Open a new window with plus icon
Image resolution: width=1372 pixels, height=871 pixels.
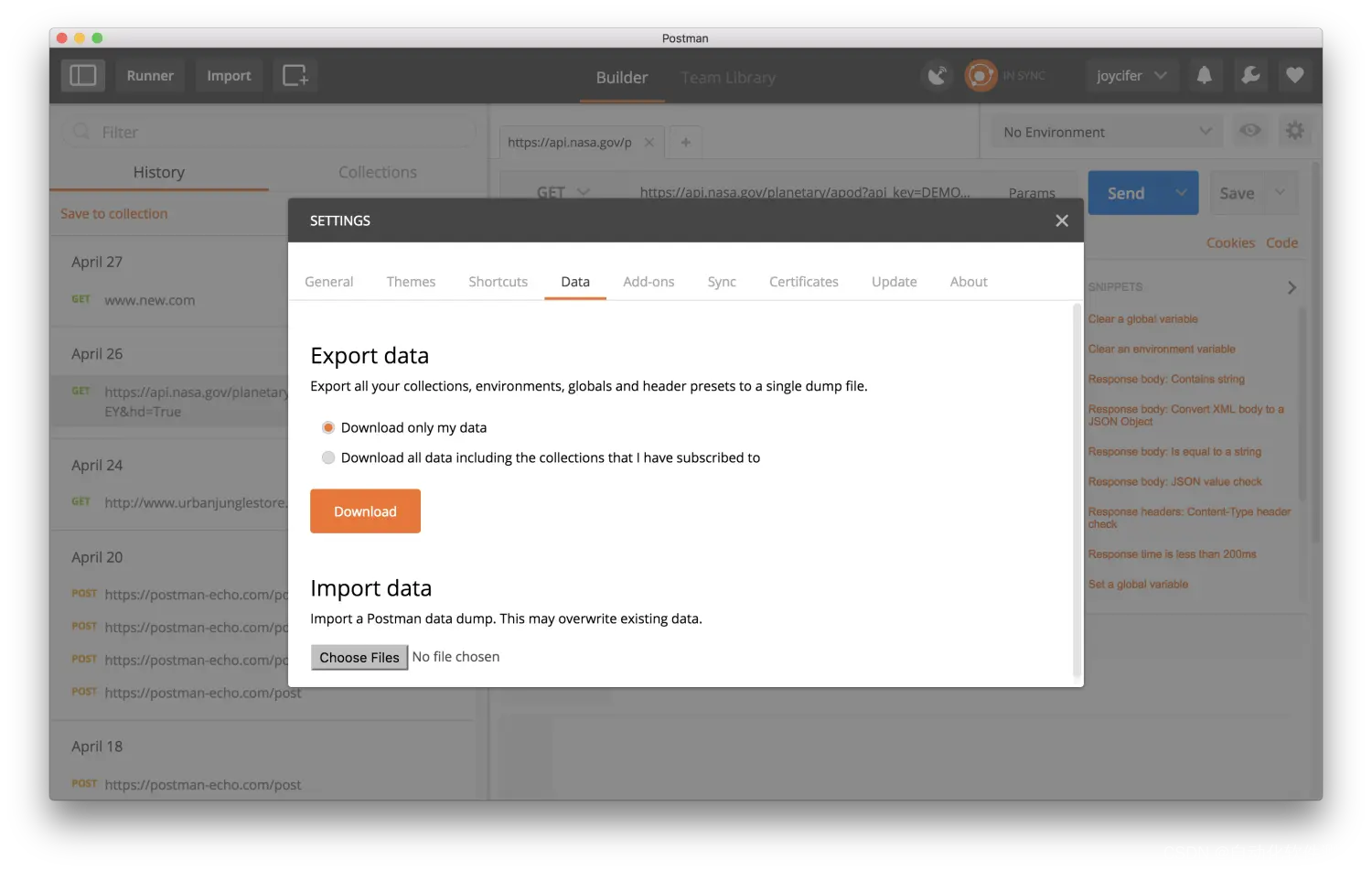tap(295, 75)
